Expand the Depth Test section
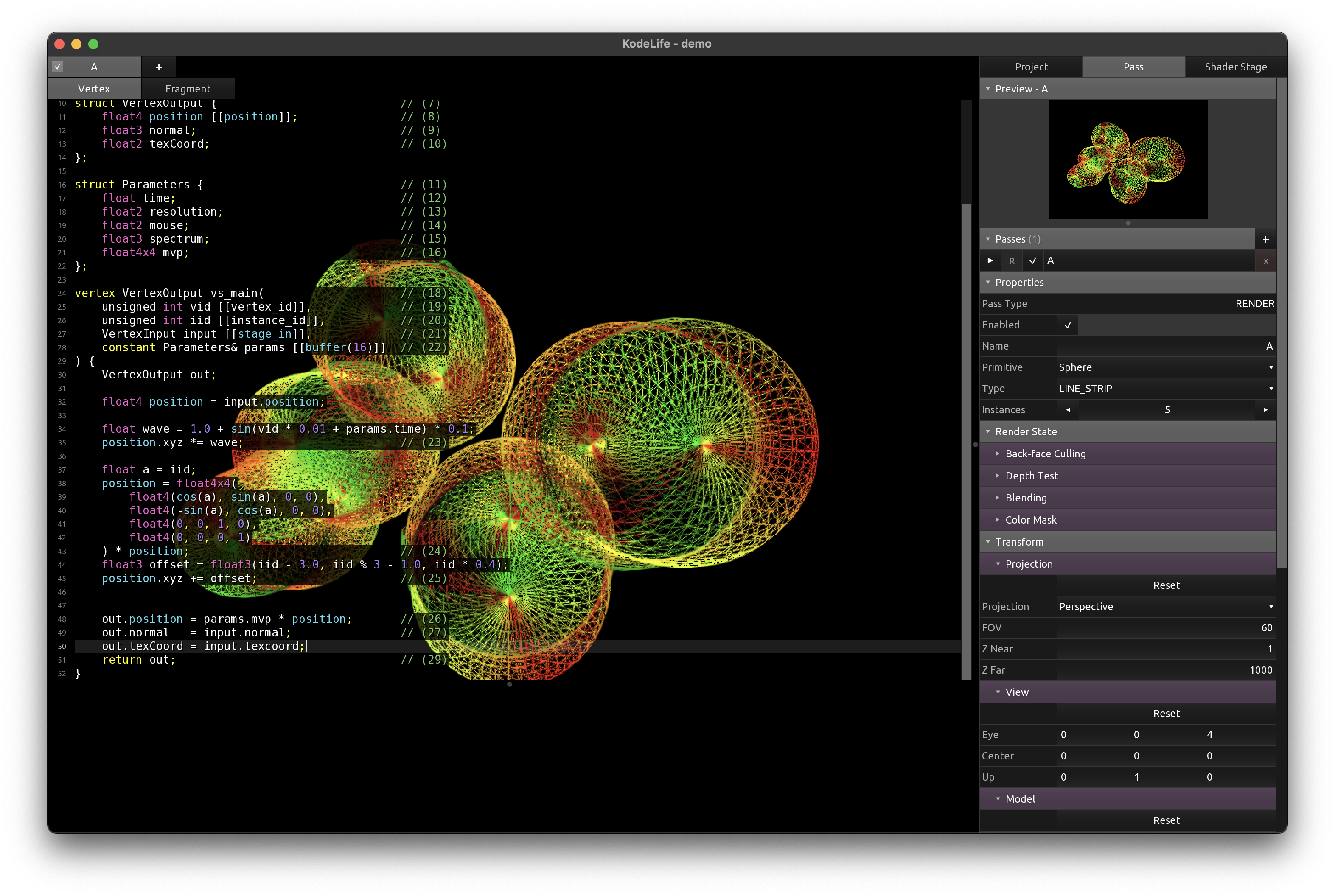1335x896 pixels. [x=1031, y=476]
